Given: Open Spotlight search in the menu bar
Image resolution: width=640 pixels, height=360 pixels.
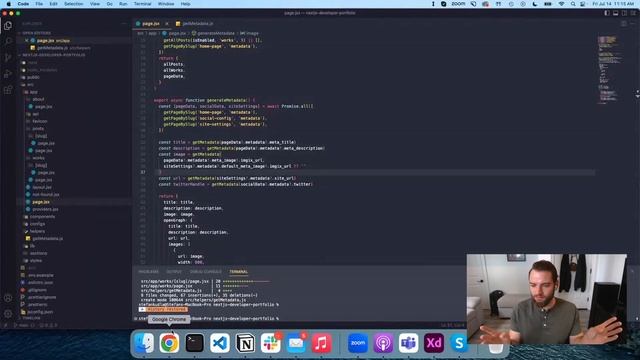Looking at the screenshot, I should [573, 4].
